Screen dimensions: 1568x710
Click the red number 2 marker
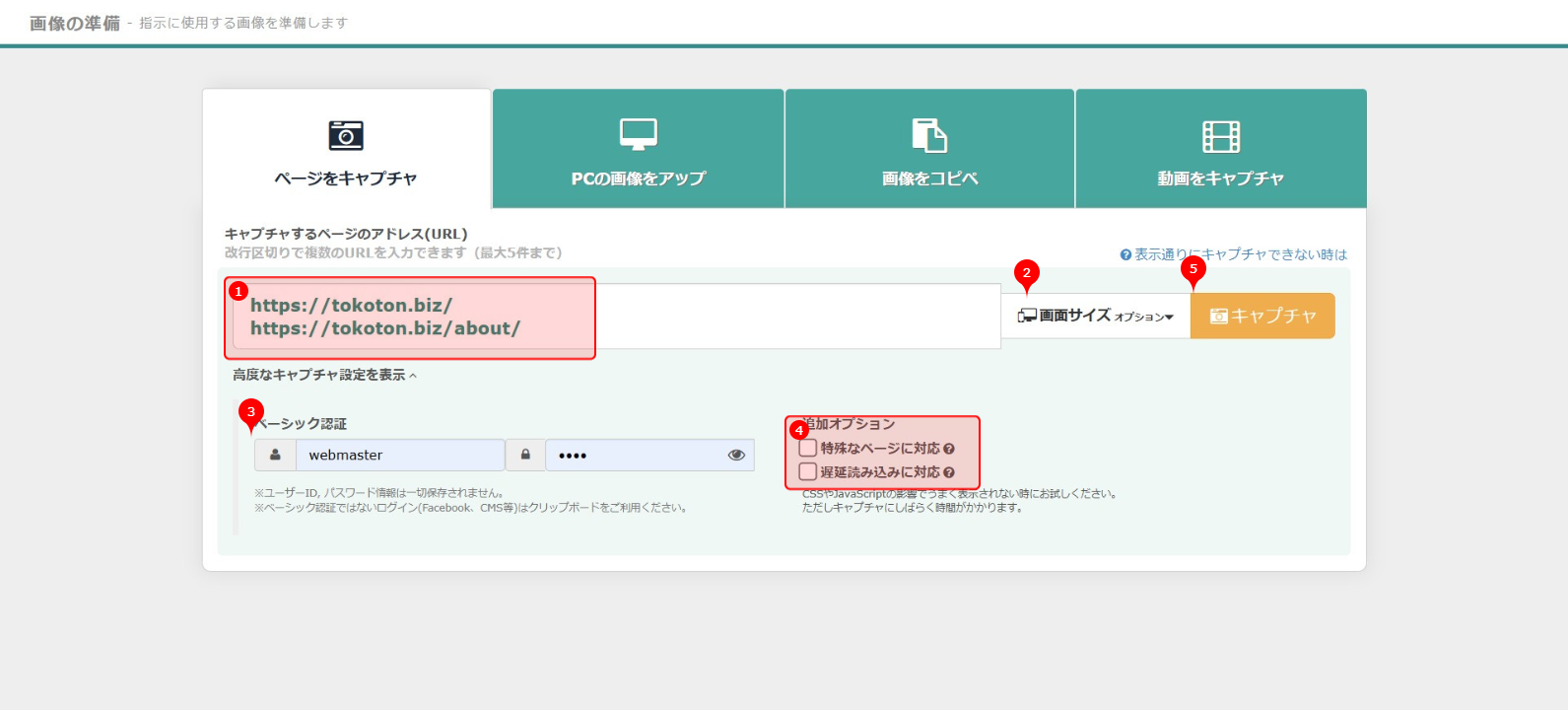pos(1026,273)
